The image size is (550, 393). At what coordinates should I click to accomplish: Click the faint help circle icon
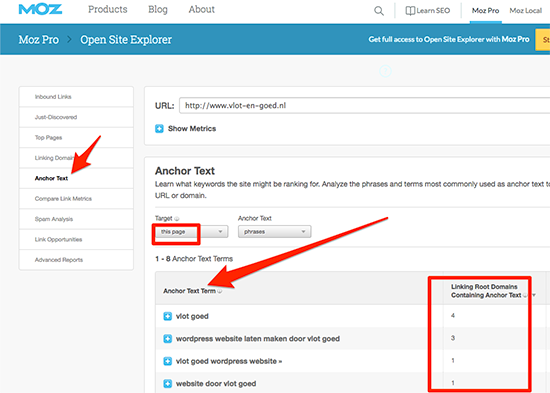tap(385, 71)
